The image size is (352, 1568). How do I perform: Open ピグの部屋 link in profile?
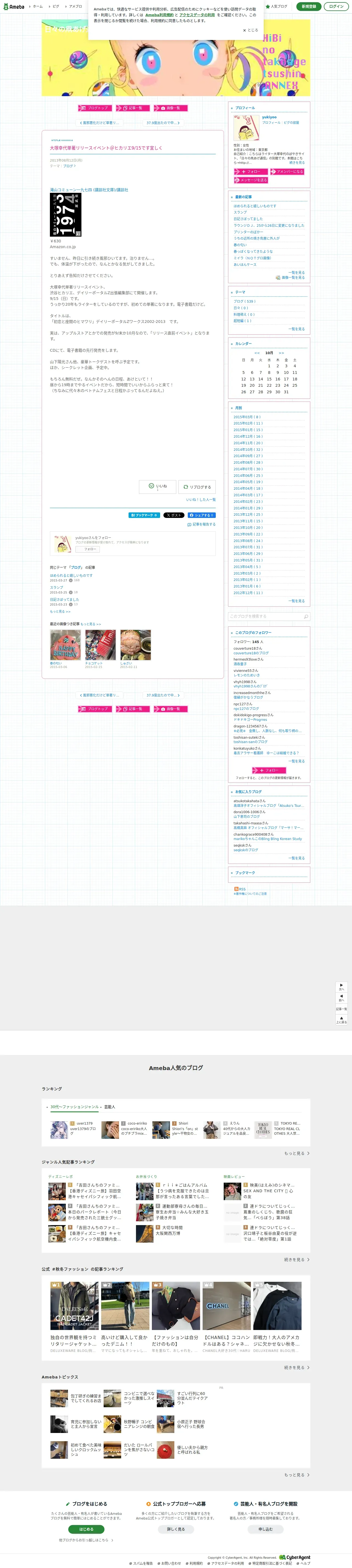(x=292, y=122)
